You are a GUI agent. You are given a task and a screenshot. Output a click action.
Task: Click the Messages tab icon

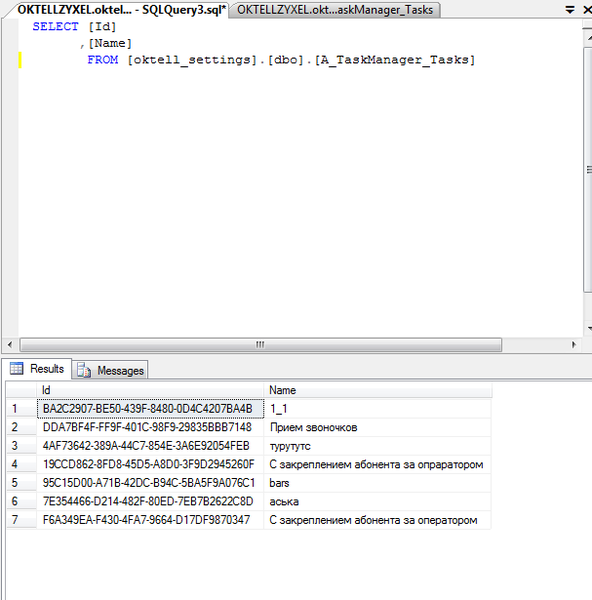(84, 370)
